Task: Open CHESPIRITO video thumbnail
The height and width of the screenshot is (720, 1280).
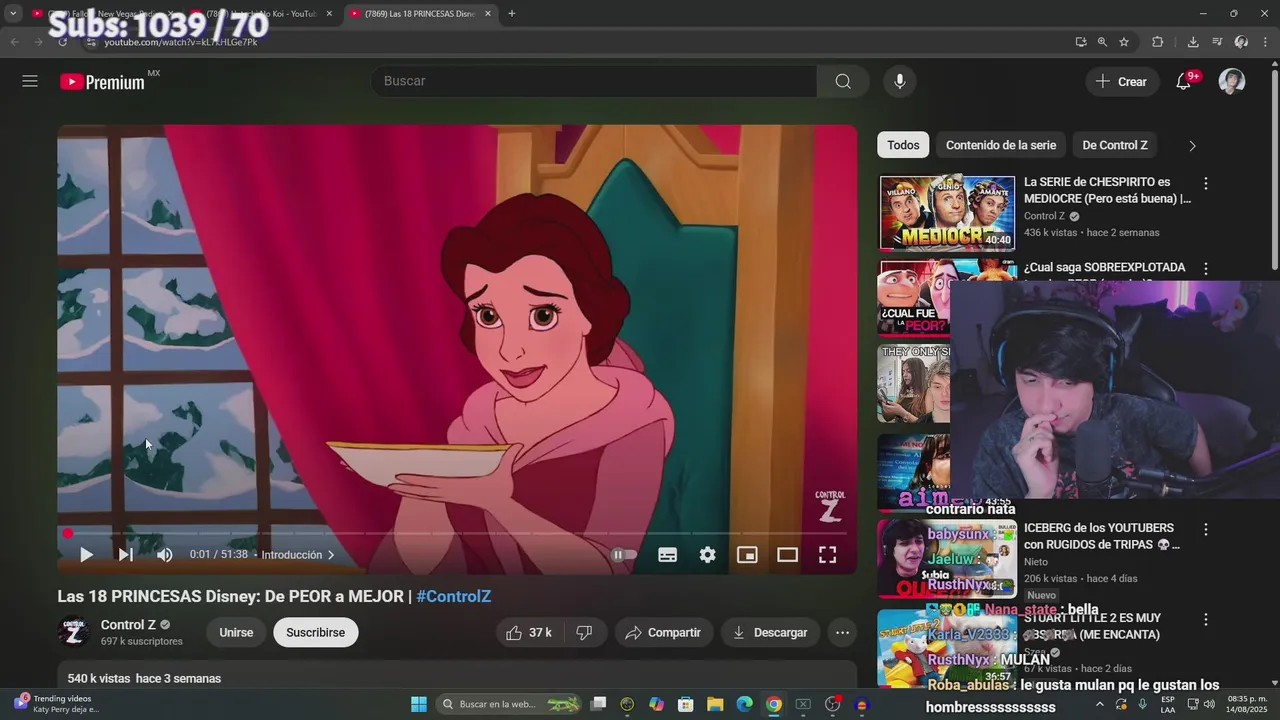Action: point(947,212)
